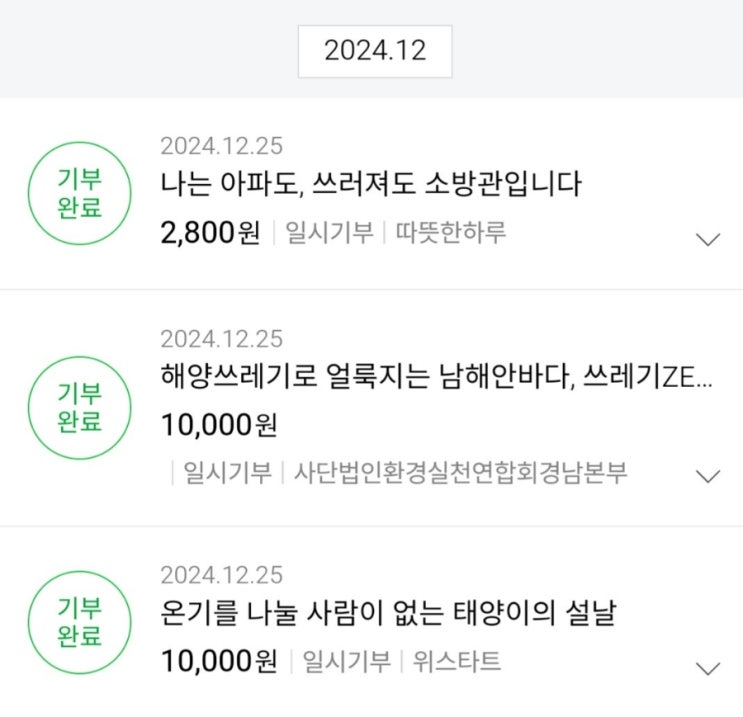This screenshot has width=743, height=717.
Task: Select 일시기부 label next to 위스타트
Action: tap(346, 661)
